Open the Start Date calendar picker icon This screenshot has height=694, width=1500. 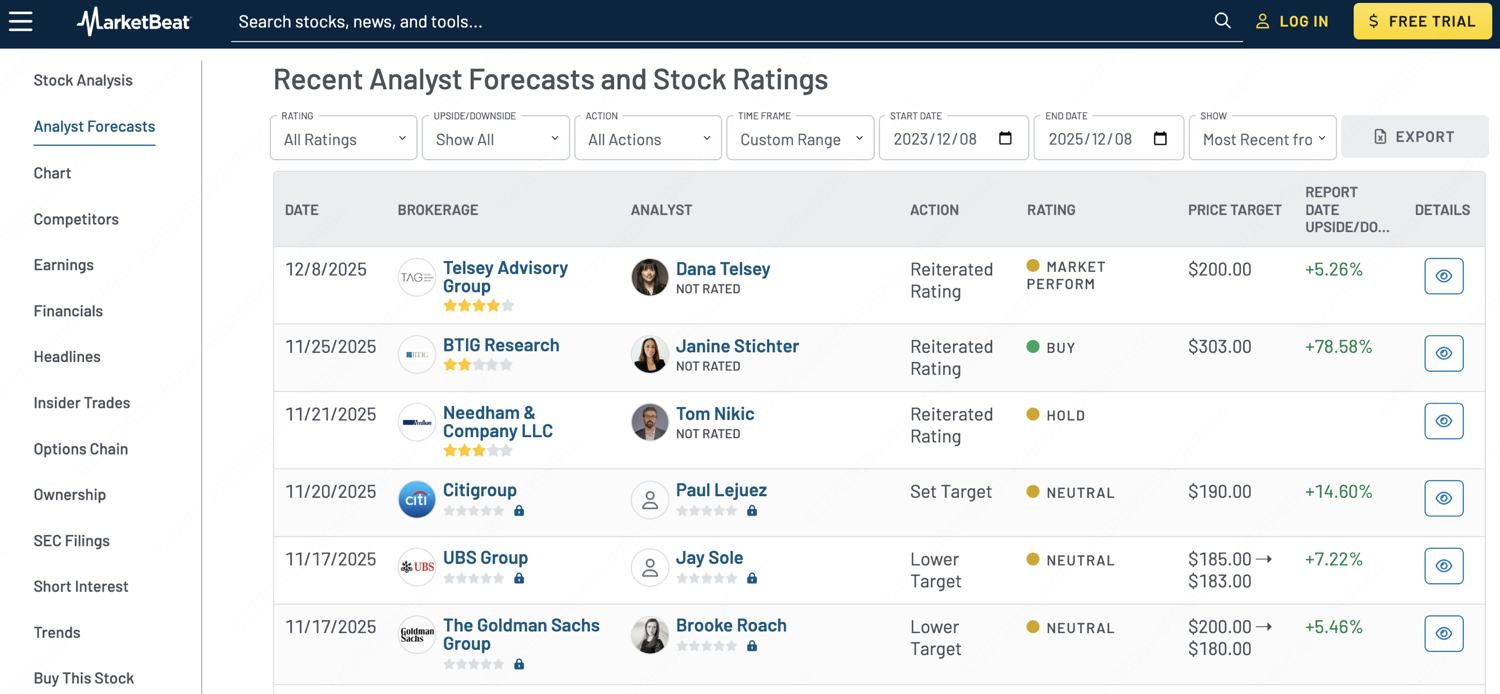point(1005,139)
